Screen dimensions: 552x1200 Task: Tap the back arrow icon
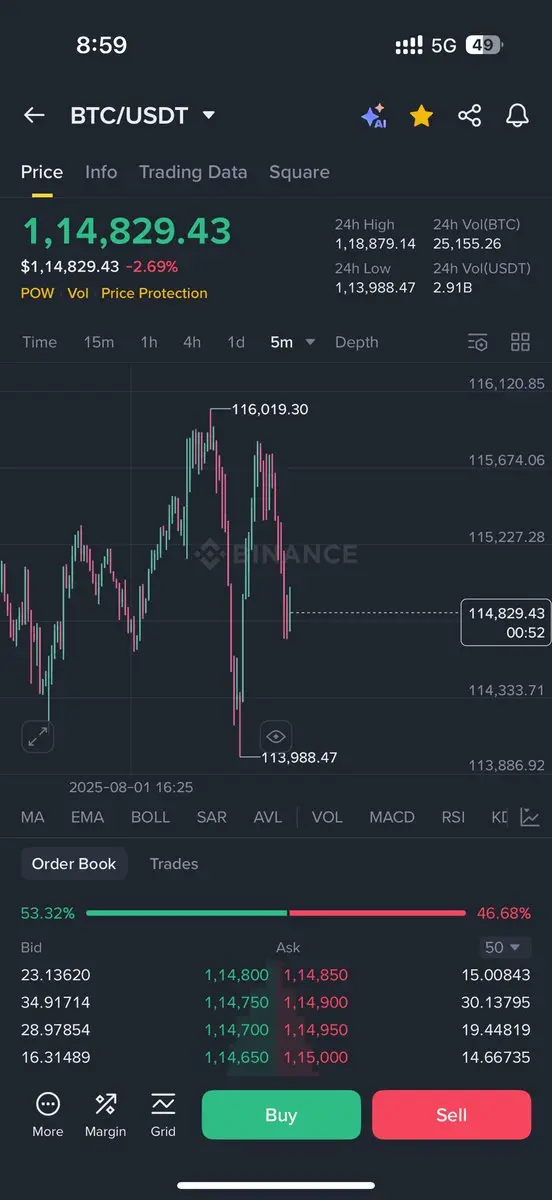34,115
